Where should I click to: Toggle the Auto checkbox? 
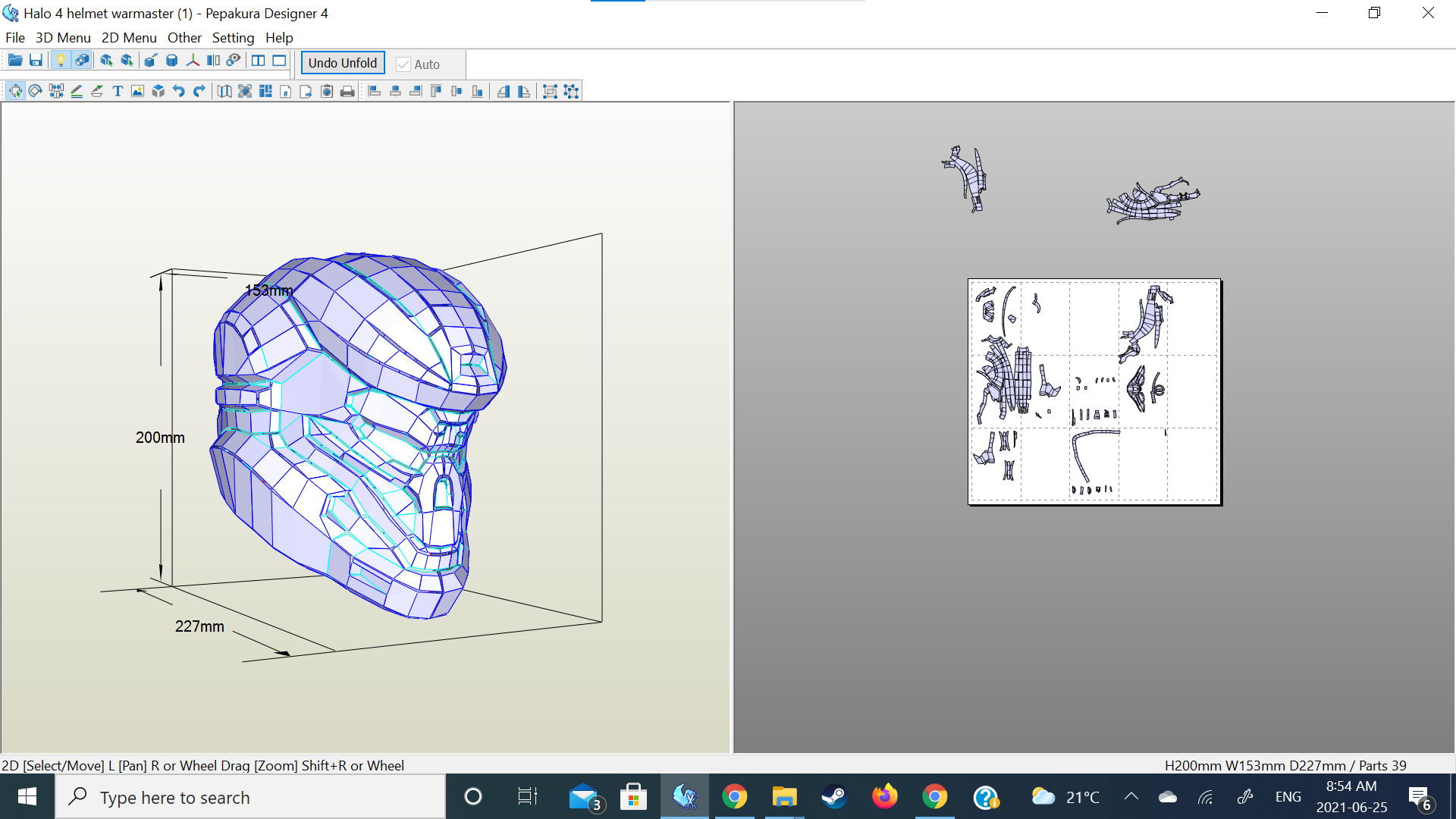(403, 64)
